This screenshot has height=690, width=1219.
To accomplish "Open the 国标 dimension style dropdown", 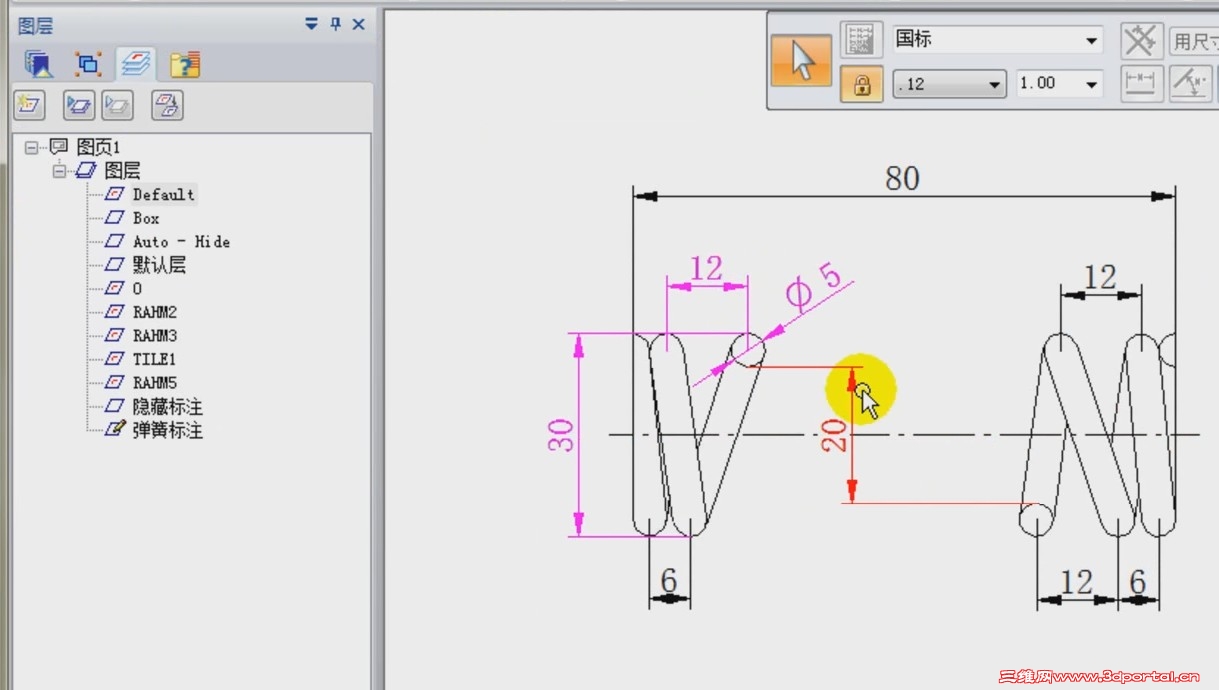I will click(998, 40).
